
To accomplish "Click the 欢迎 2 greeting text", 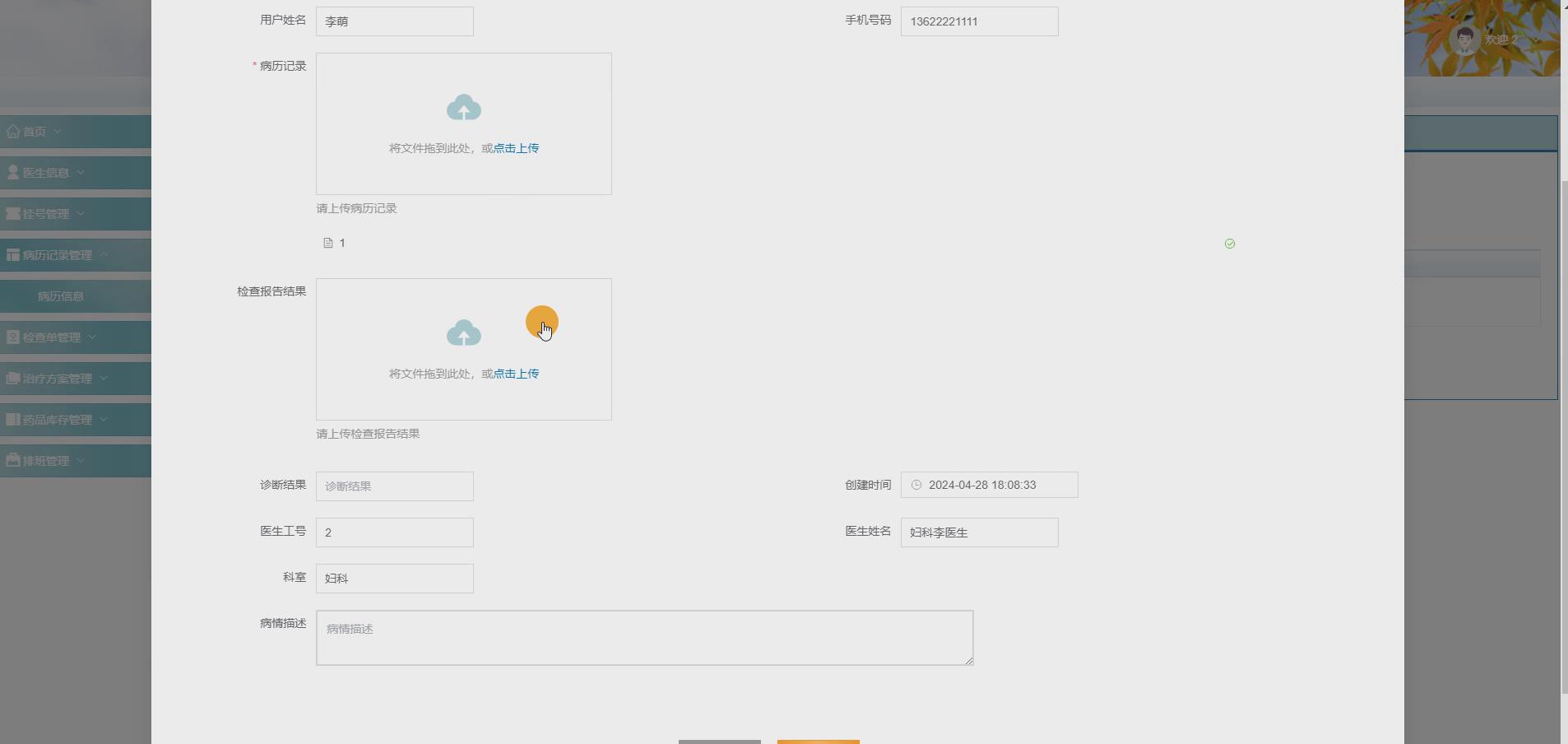I will pos(1501,40).
